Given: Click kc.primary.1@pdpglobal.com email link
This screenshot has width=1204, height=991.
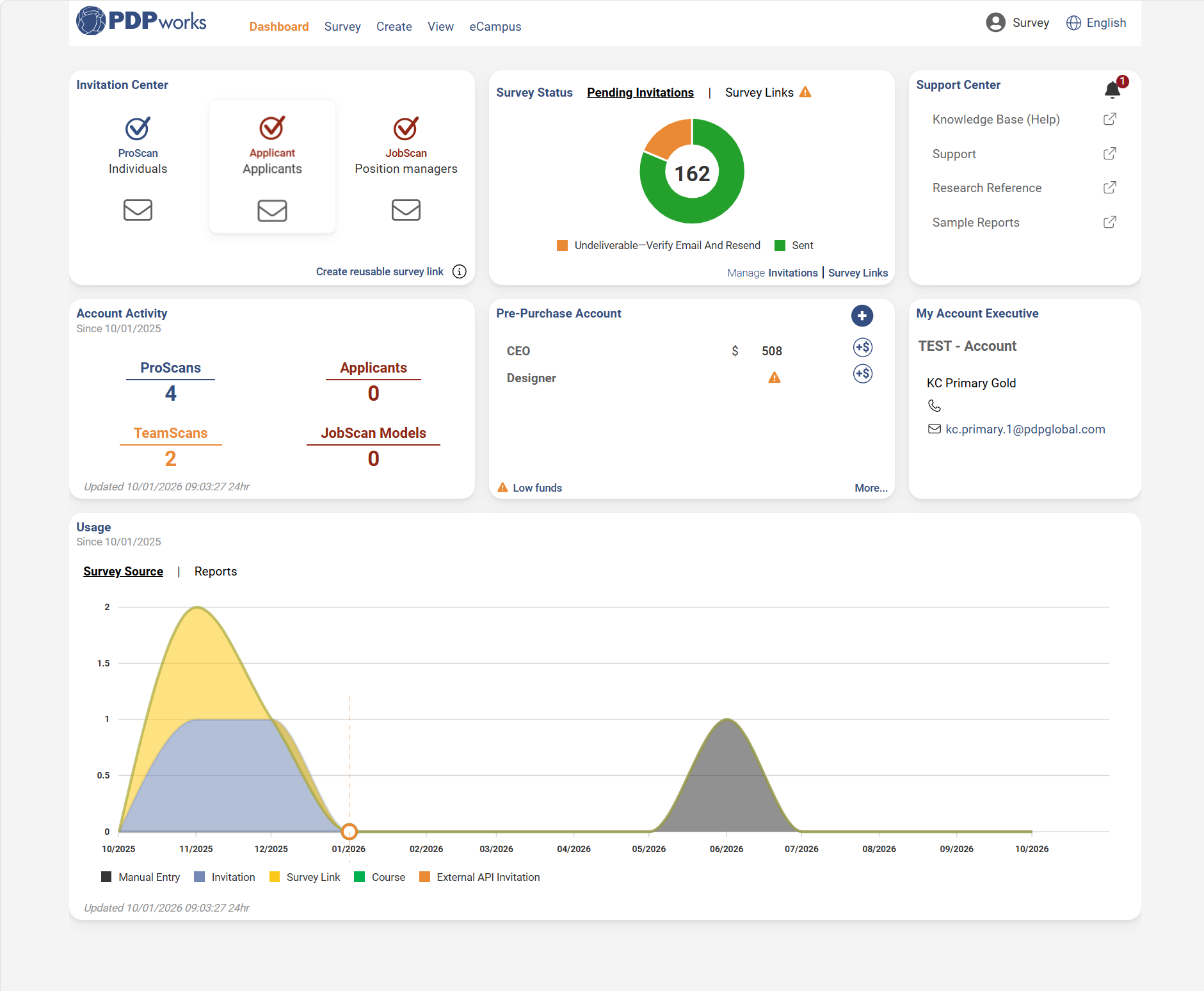Looking at the screenshot, I should point(1025,430).
